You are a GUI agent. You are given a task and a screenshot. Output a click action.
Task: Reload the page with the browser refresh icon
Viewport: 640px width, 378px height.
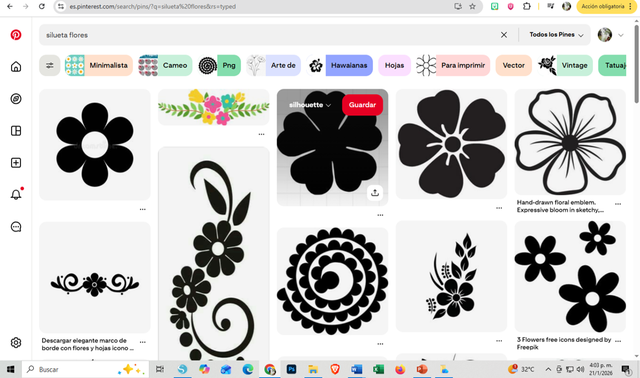[x=42, y=7]
